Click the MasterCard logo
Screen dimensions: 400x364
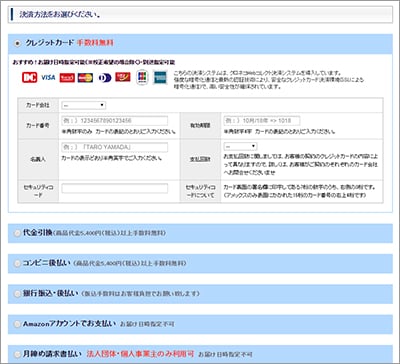click(85, 78)
